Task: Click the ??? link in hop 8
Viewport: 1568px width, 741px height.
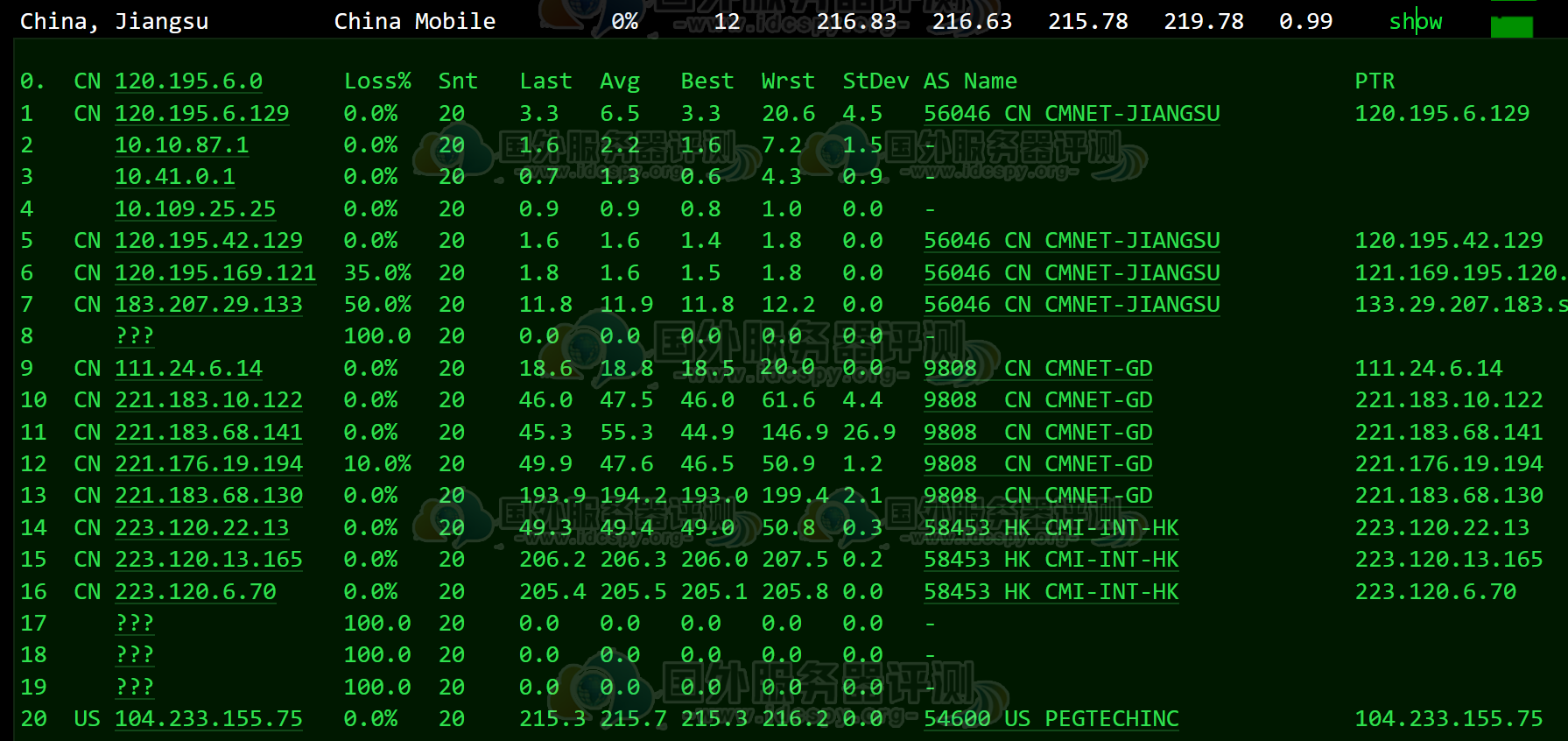Action: (x=135, y=336)
